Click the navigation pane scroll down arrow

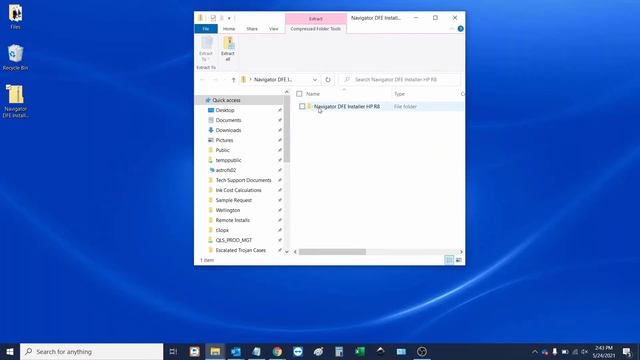287,251
